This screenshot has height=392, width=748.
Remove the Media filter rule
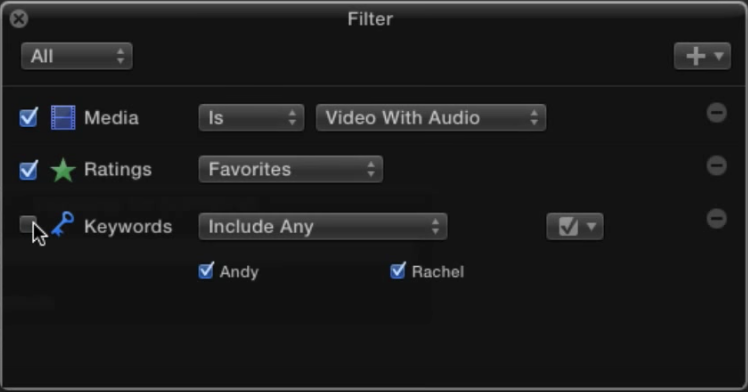coord(717,113)
